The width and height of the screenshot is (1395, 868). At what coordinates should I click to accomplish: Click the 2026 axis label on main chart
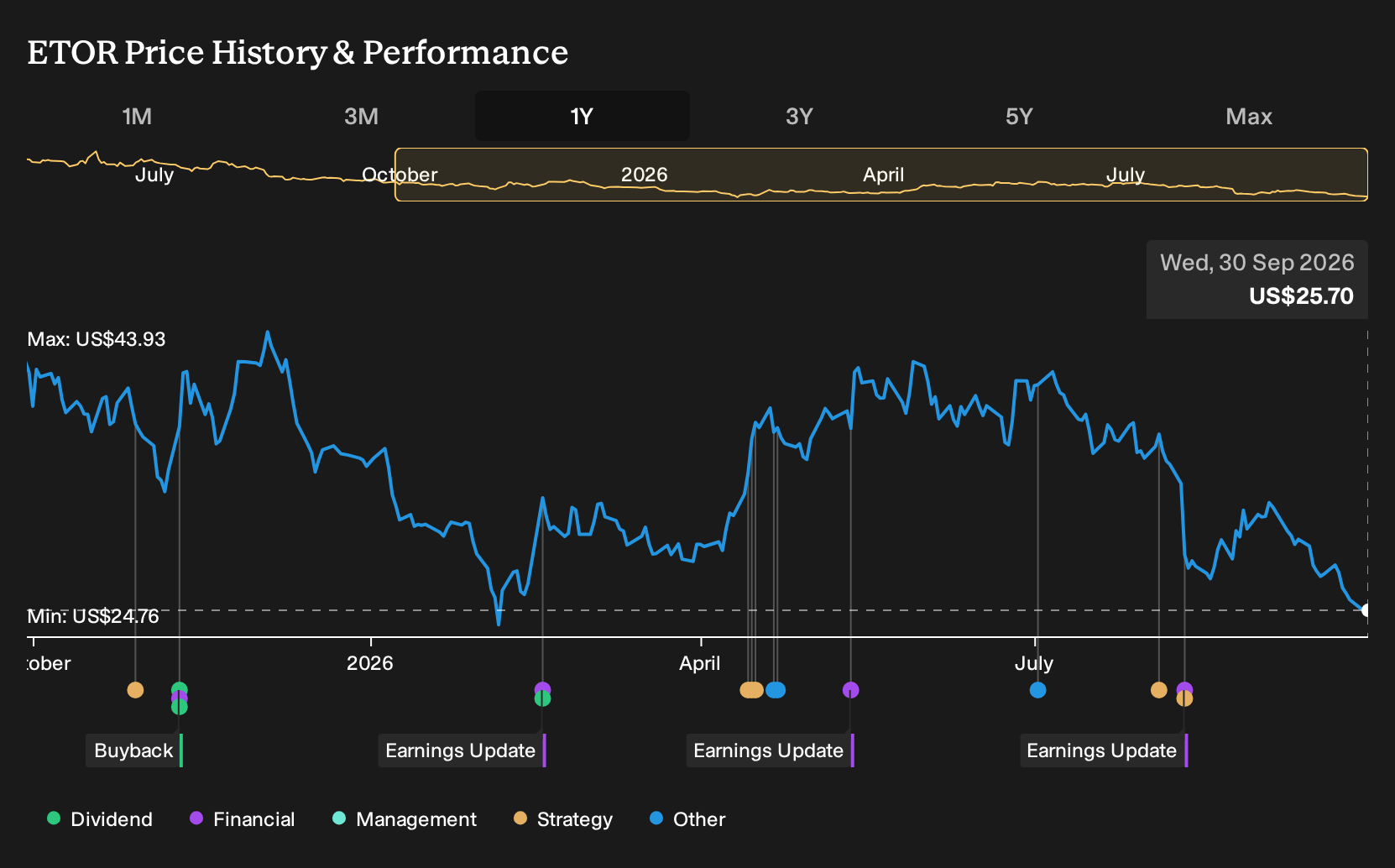click(x=370, y=663)
